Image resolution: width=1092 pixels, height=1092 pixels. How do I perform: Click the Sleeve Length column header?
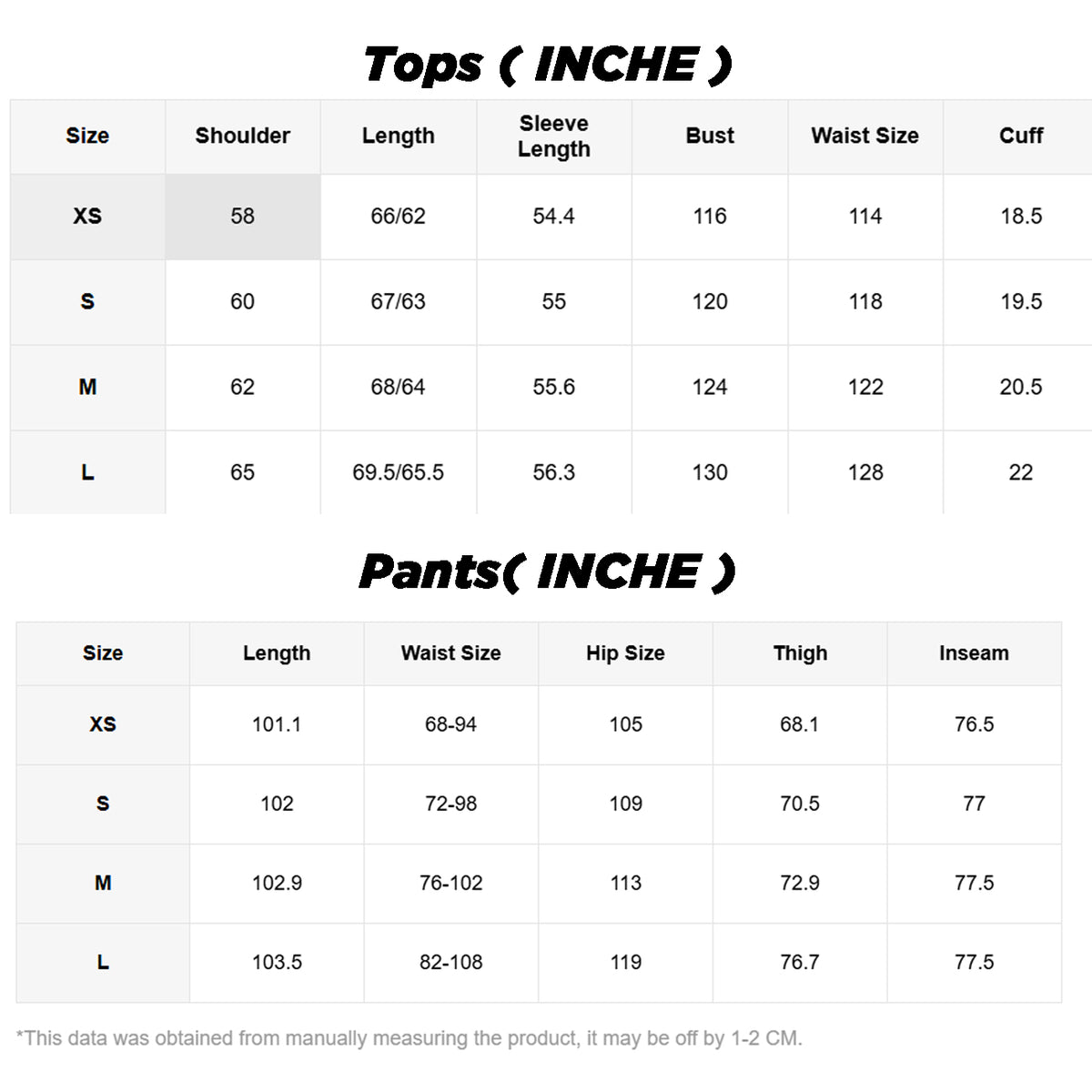click(x=553, y=136)
